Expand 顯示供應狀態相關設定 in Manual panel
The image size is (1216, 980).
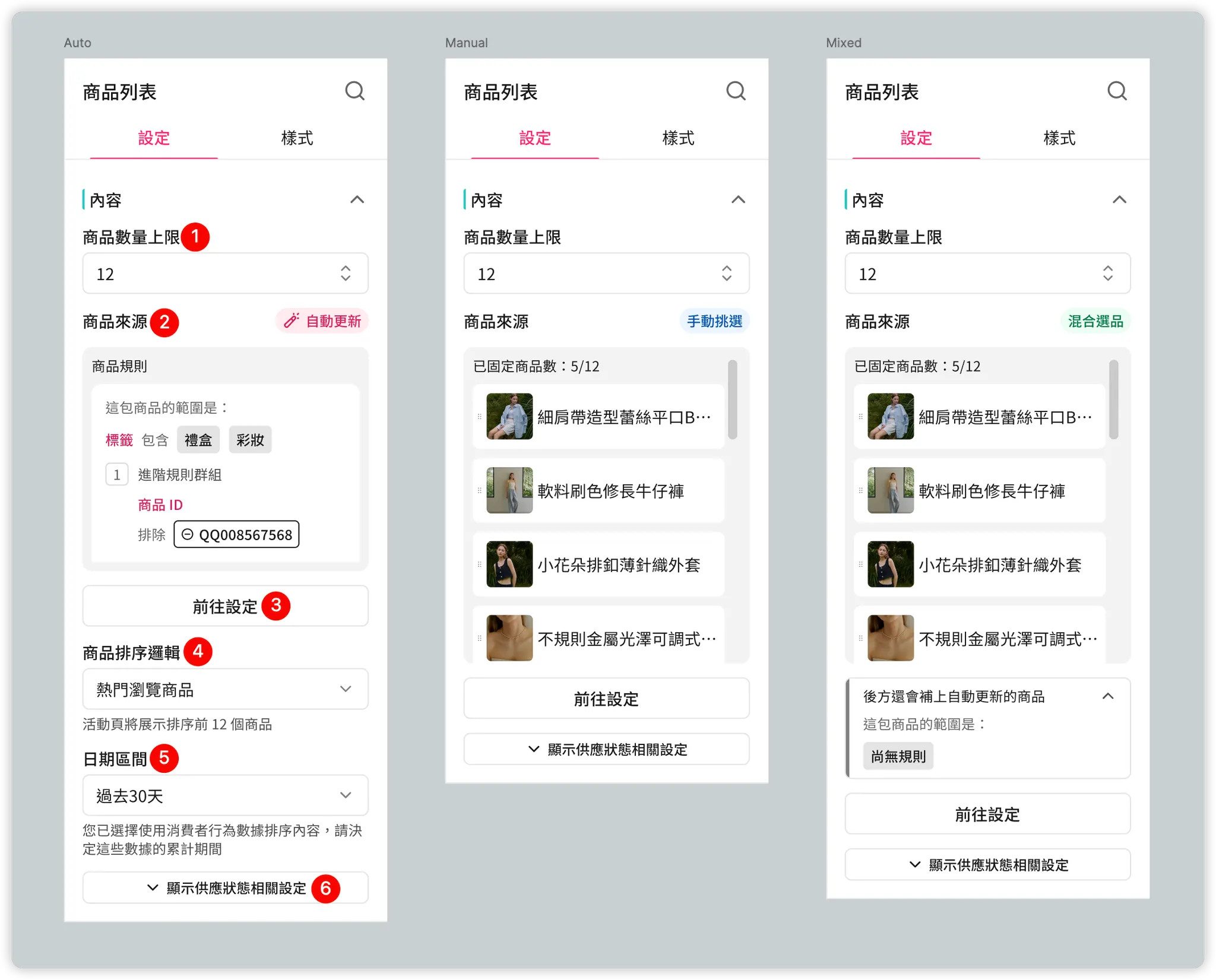pos(606,749)
